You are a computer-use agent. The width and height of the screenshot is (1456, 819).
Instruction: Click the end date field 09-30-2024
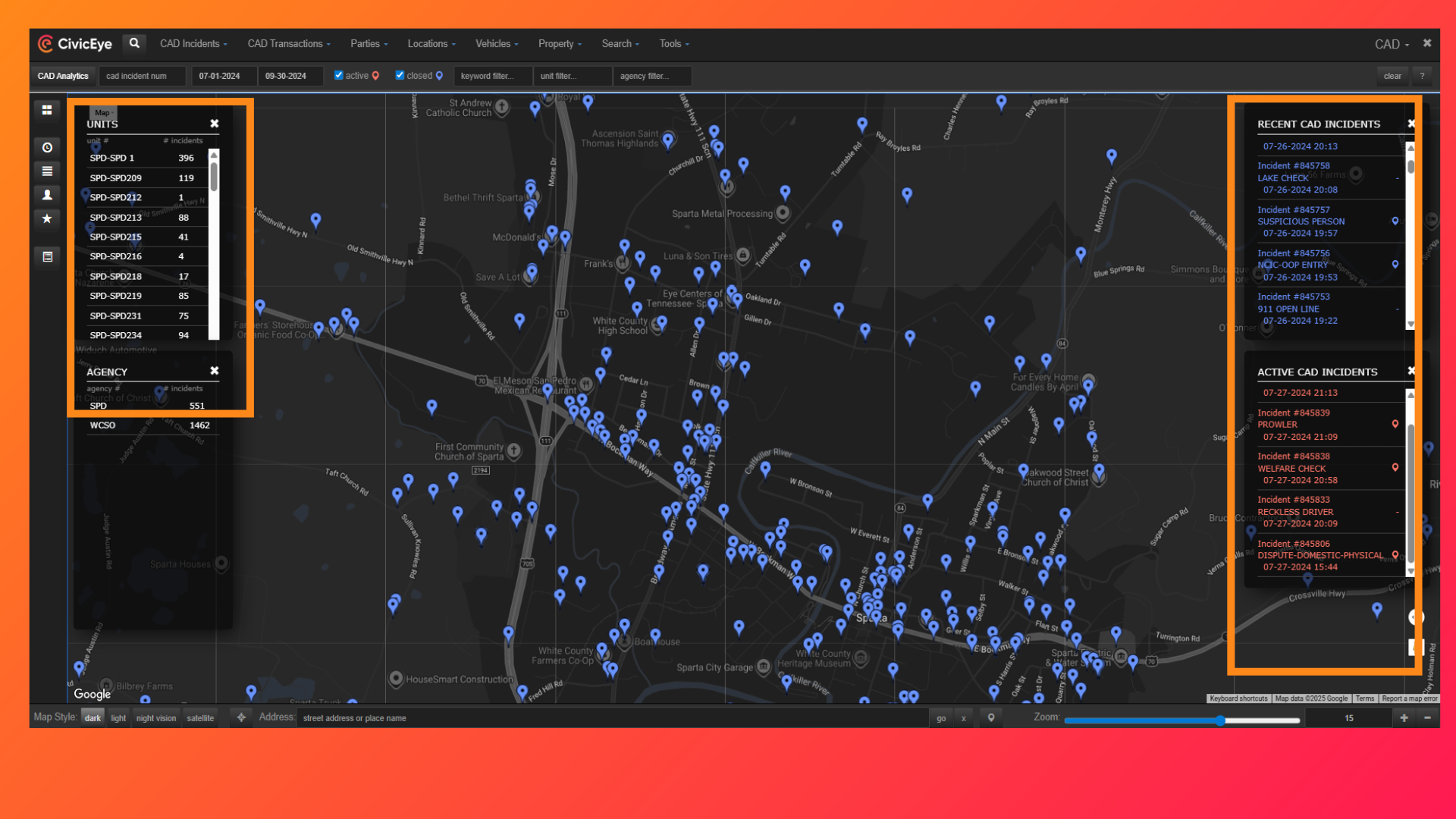tap(290, 76)
